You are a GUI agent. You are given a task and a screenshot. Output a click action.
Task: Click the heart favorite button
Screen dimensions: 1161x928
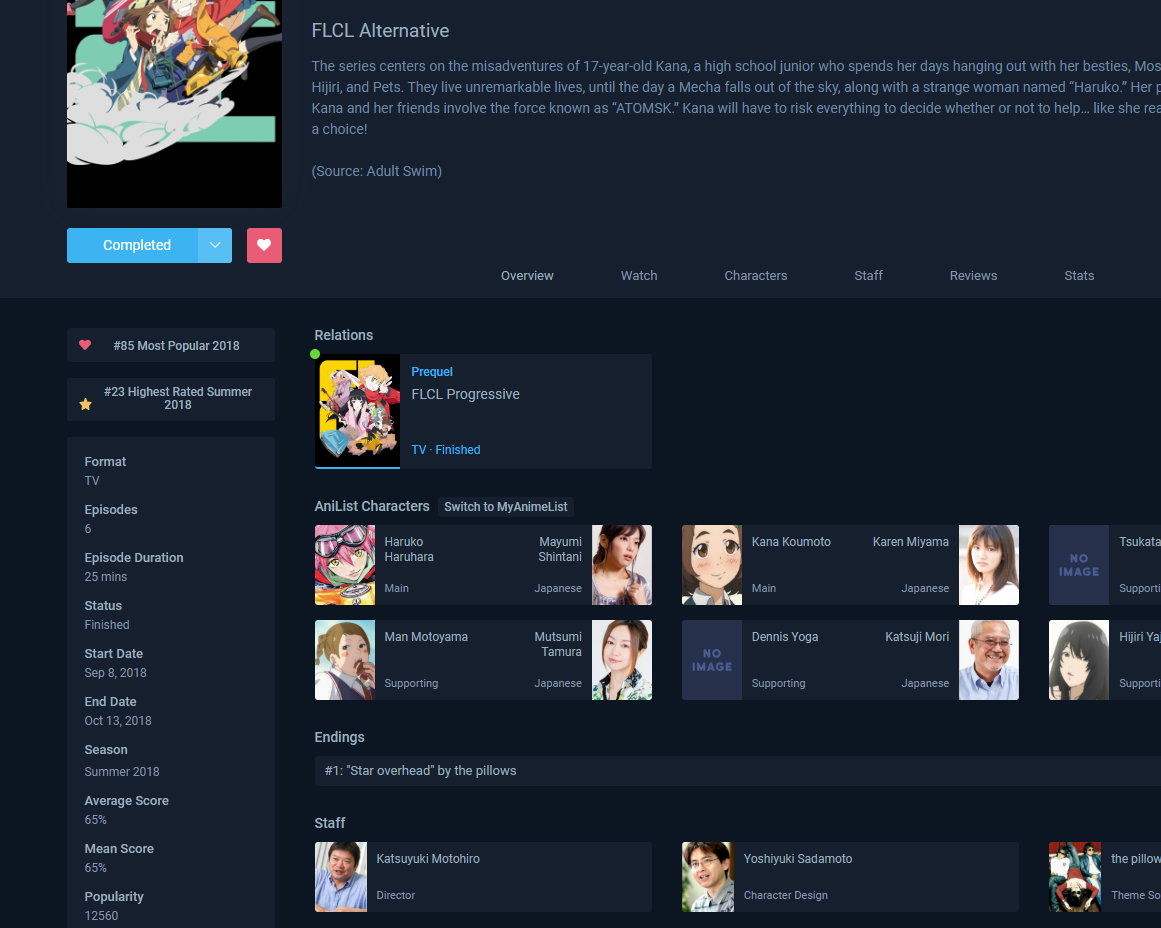pyautogui.click(x=264, y=245)
